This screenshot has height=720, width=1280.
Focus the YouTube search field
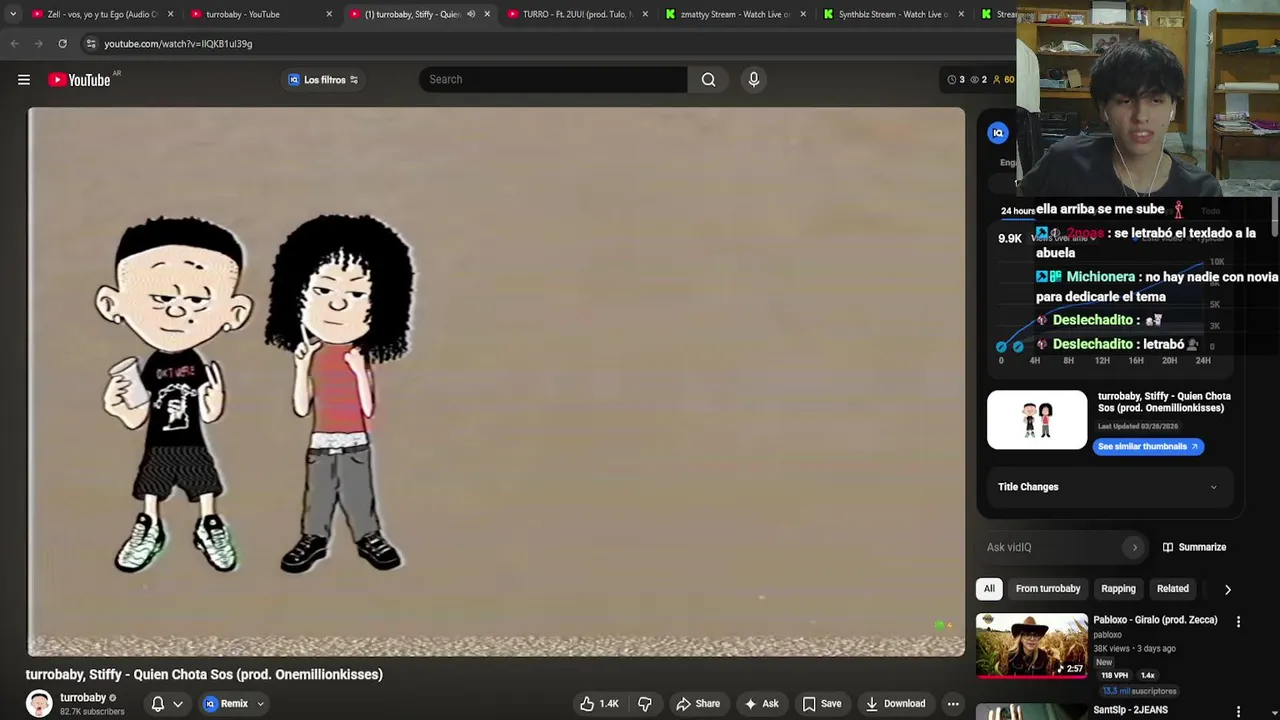click(553, 80)
